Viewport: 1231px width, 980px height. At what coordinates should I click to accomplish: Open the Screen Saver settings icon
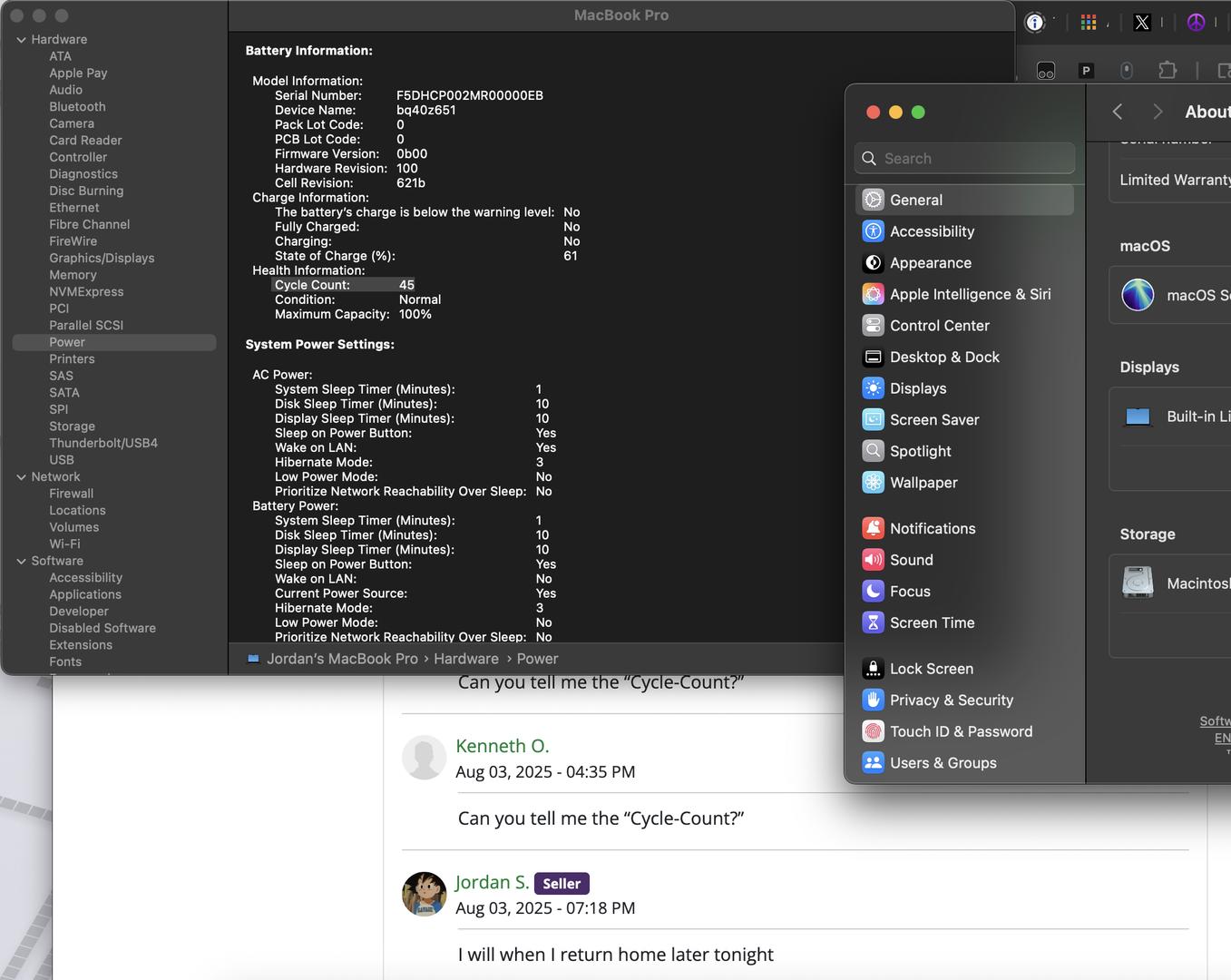tap(873, 420)
